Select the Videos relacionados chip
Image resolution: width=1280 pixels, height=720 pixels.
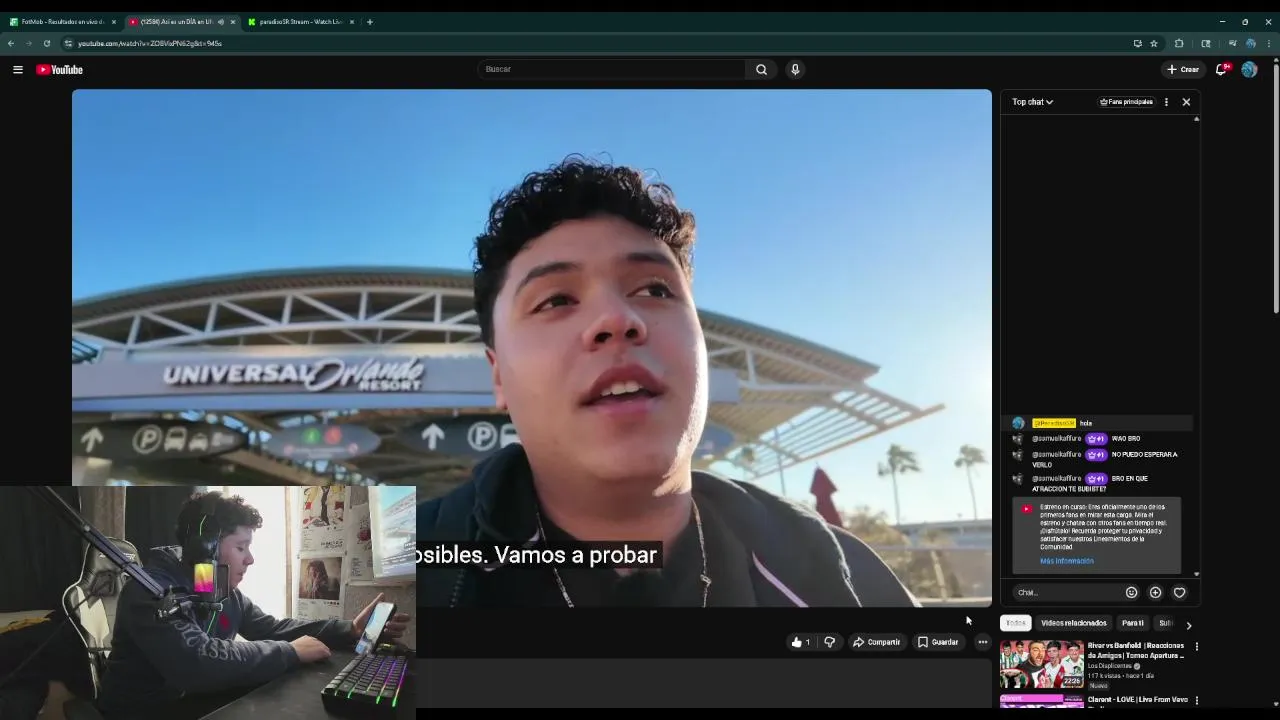coord(1073,623)
